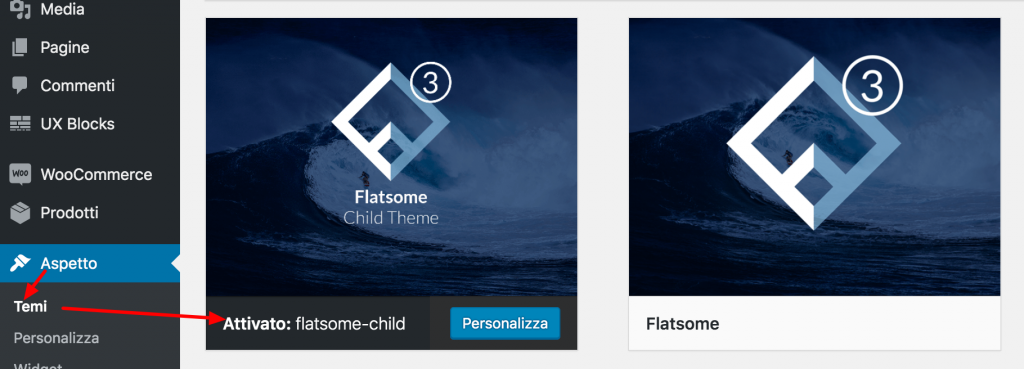
Task: Click the UX Blocks grid icon
Action: click(x=20, y=123)
